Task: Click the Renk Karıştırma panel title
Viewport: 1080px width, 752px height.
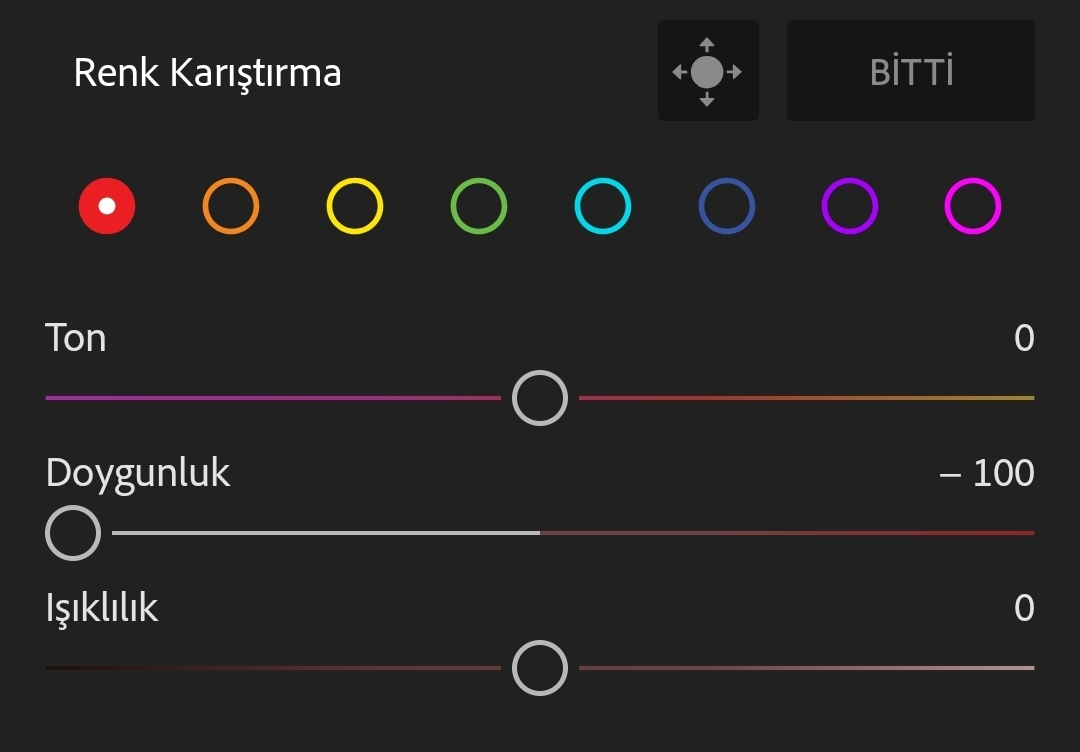Action: point(207,73)
